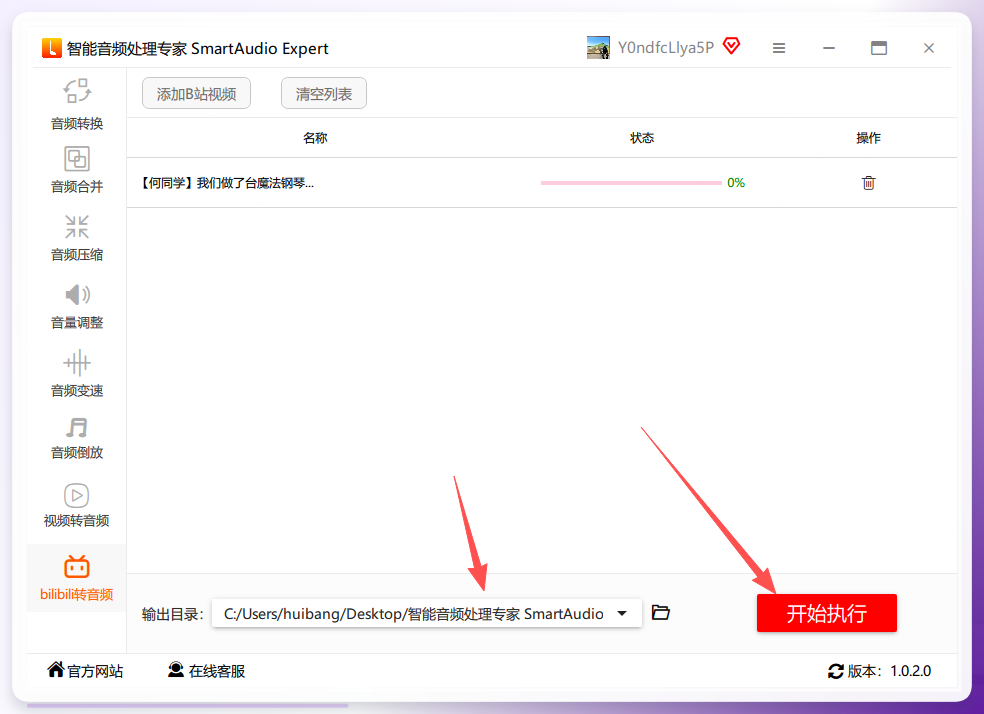Click the refresh icon beside 版本
Screen dimensions: 984x714
pos(835,671)
